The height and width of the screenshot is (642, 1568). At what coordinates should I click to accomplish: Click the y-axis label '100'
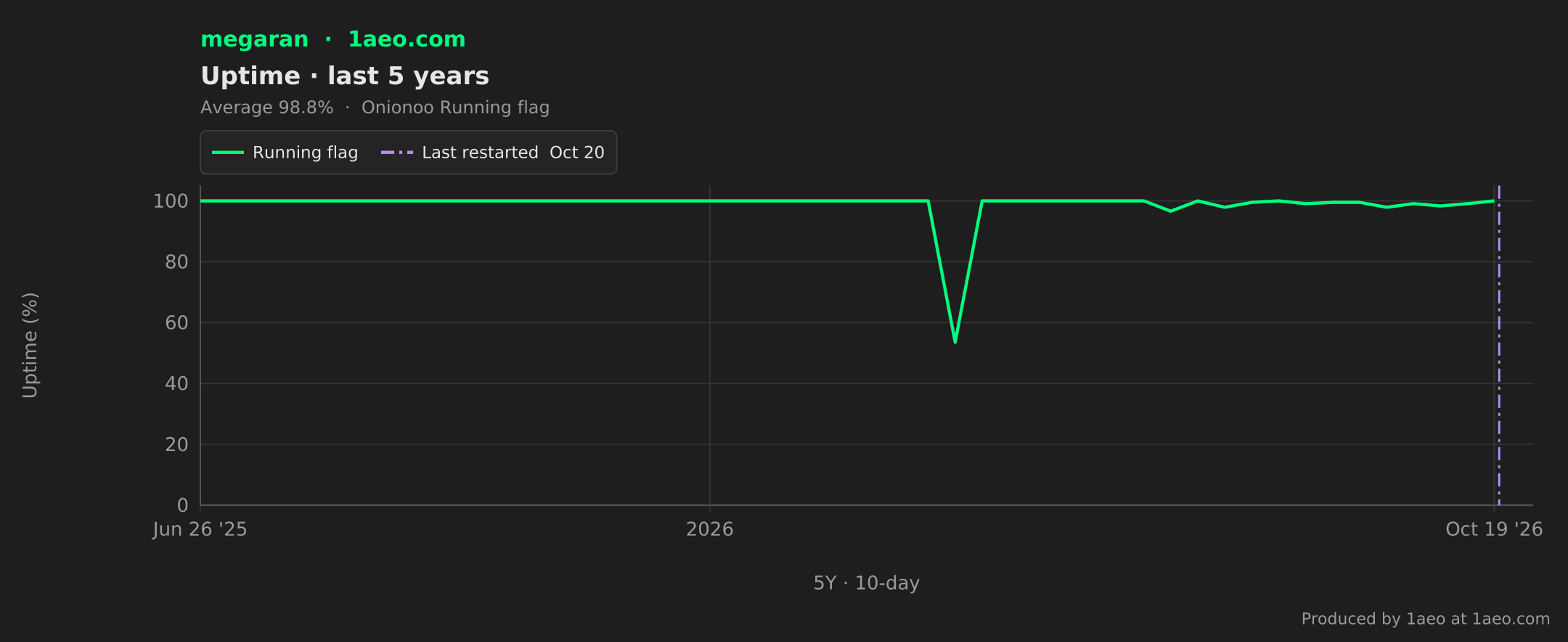pos(171,201)
